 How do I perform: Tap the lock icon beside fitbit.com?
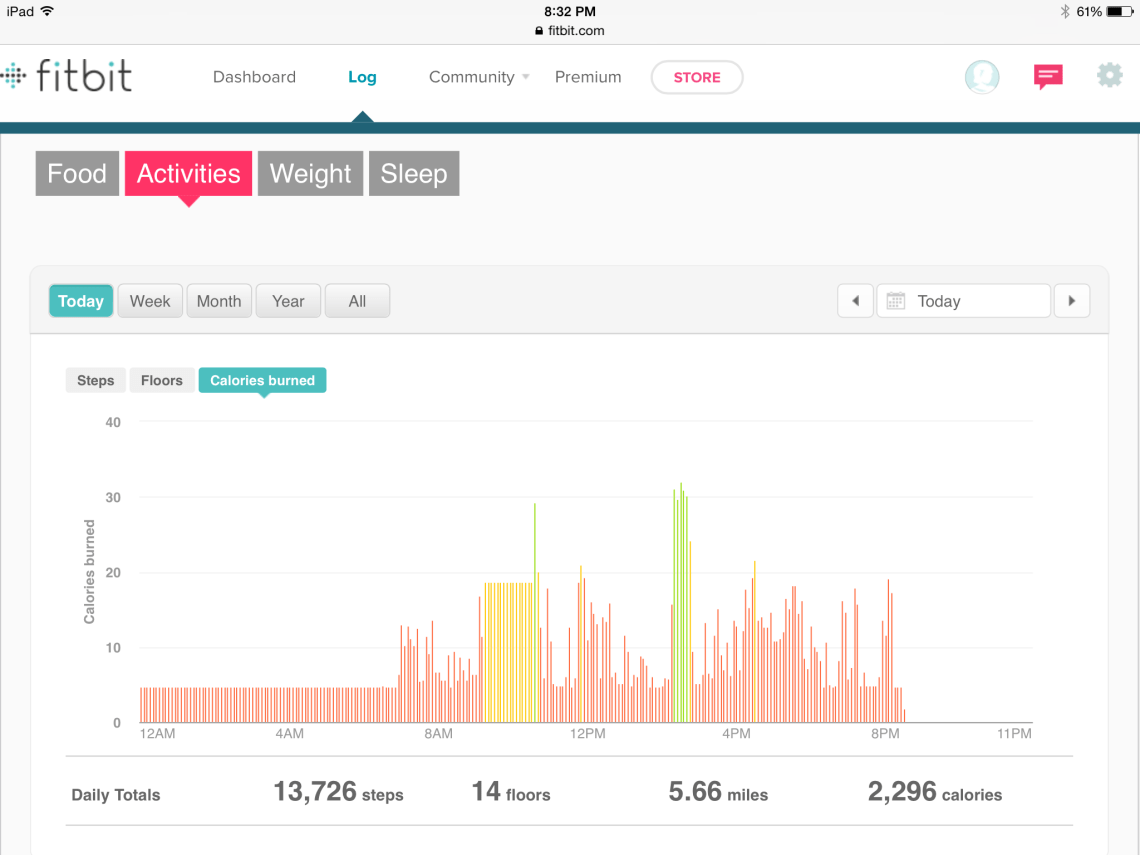pyautogui.click(x=540, y=31)
